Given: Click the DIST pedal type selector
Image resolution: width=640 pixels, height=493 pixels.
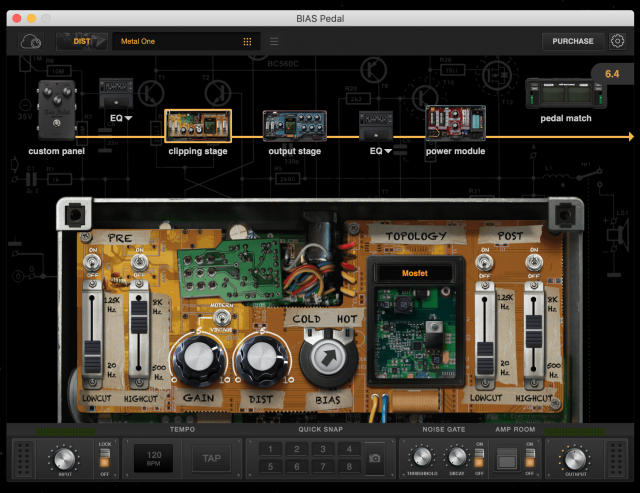Looking at the screenshot, I should tap(82, 41).
